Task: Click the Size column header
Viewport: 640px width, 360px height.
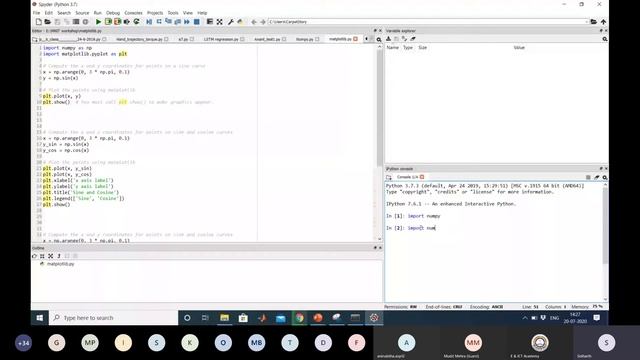Action: tap(422, 48)
